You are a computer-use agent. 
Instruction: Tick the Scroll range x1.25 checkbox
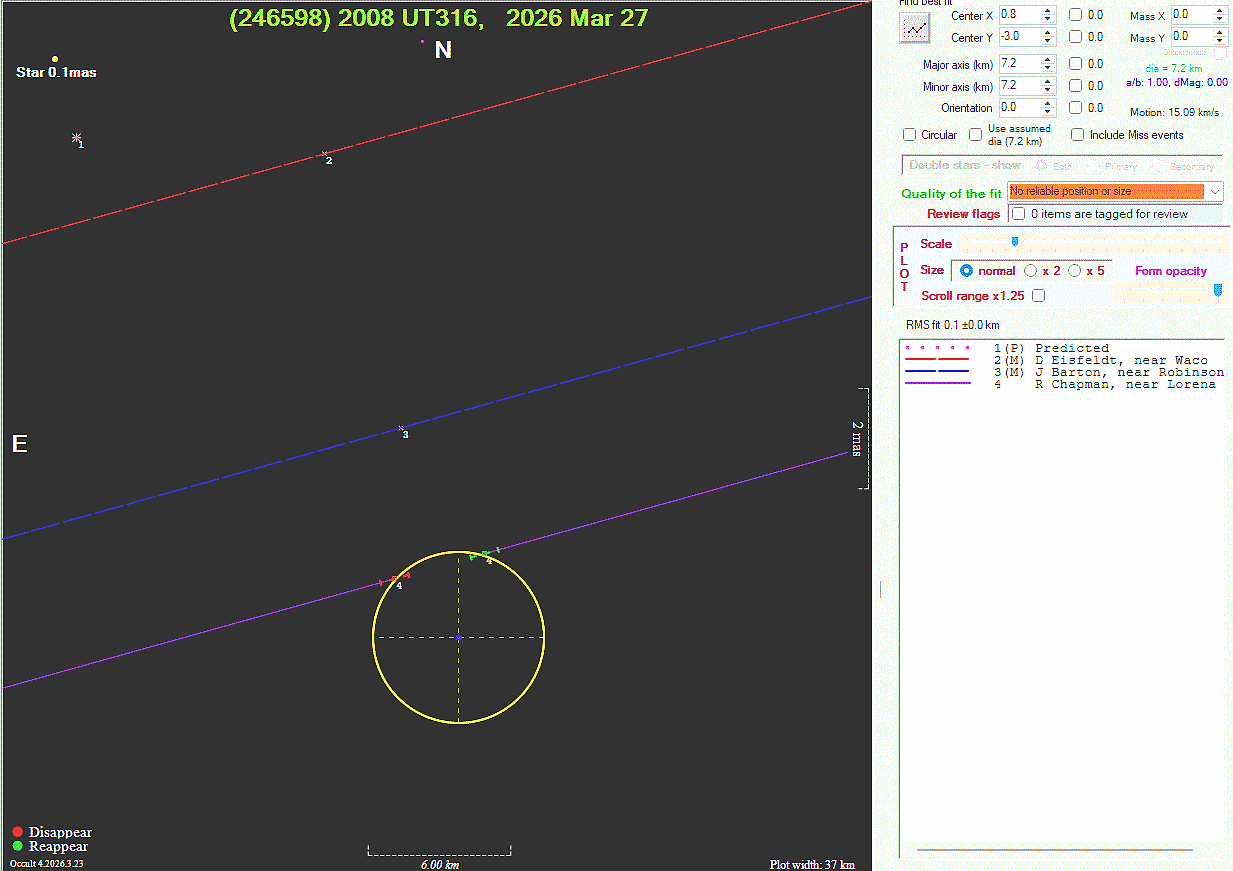[1039, 296]
